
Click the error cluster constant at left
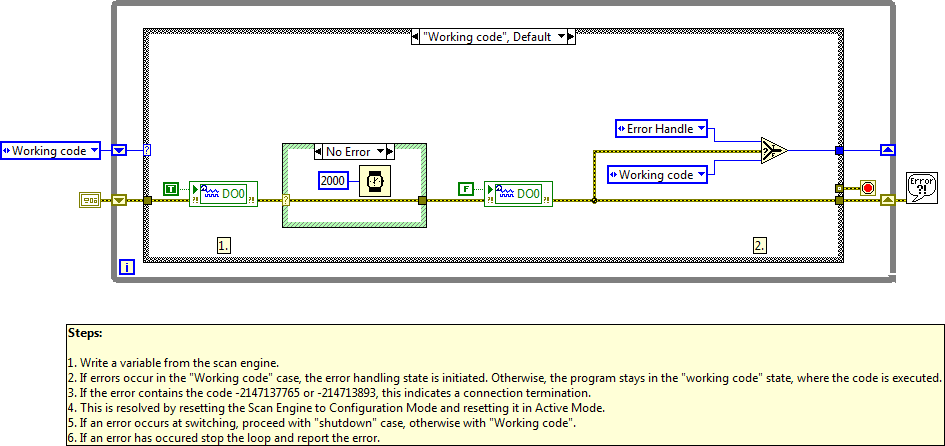88,200
